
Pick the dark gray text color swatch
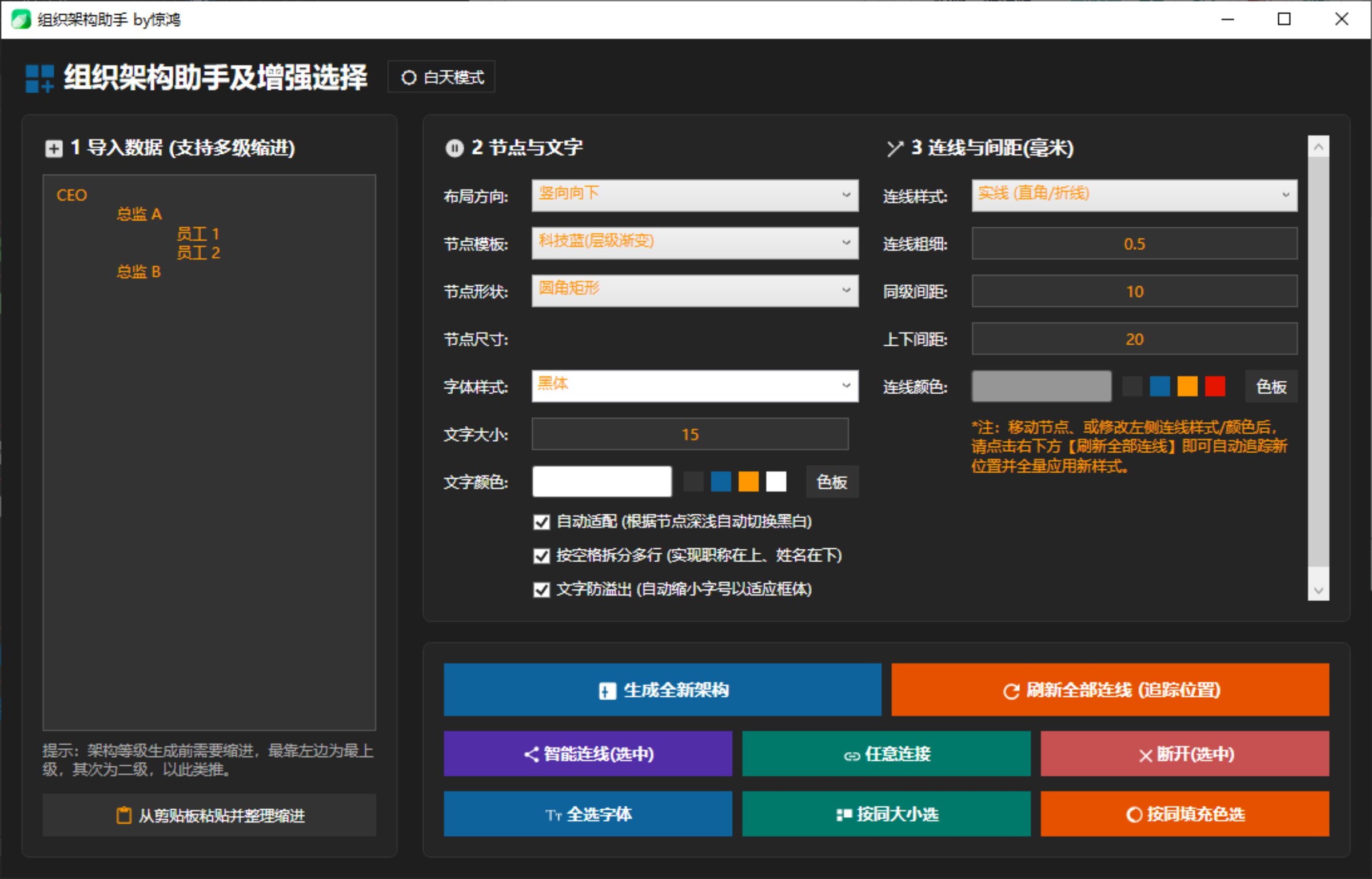pos(693,481)
